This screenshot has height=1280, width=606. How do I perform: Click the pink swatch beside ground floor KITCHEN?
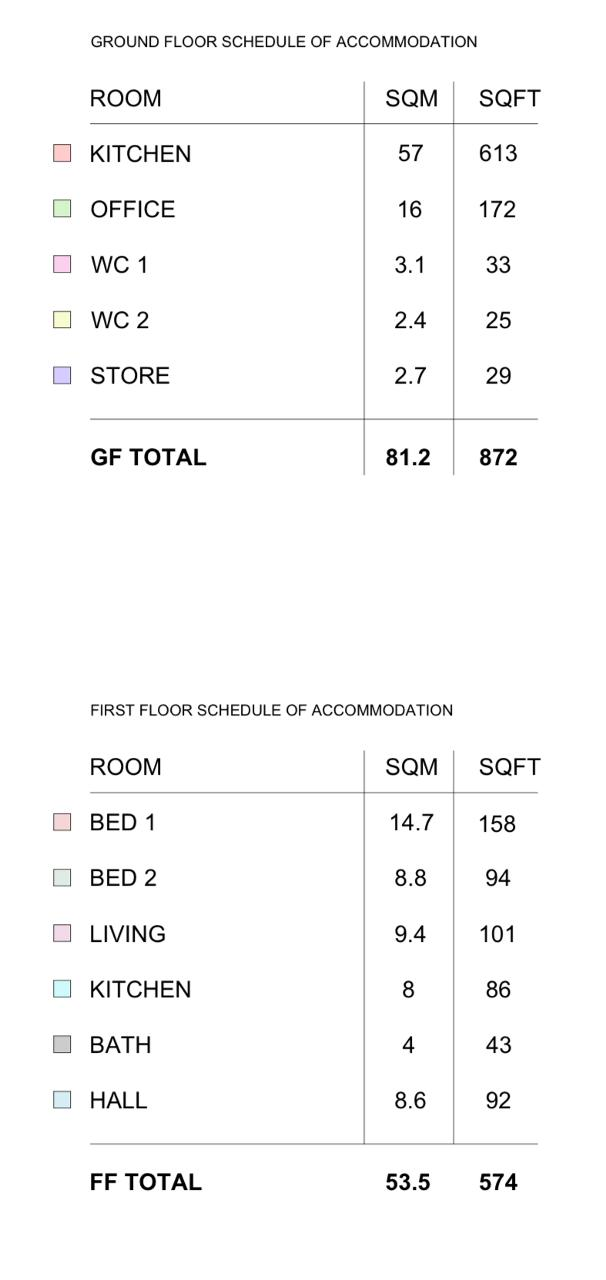click(x=62, y=153)
